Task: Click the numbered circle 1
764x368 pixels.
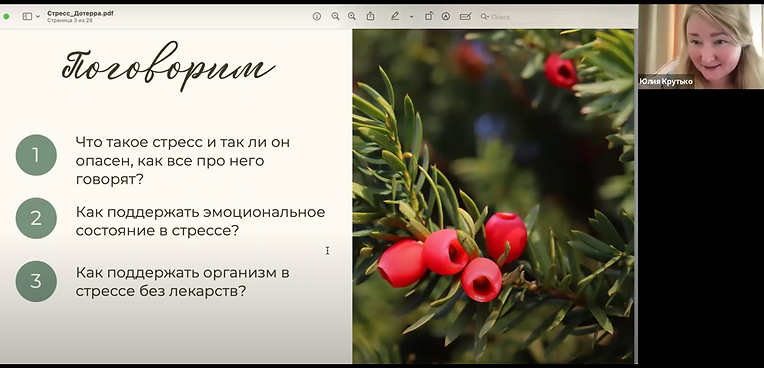Action: [36, 155]
